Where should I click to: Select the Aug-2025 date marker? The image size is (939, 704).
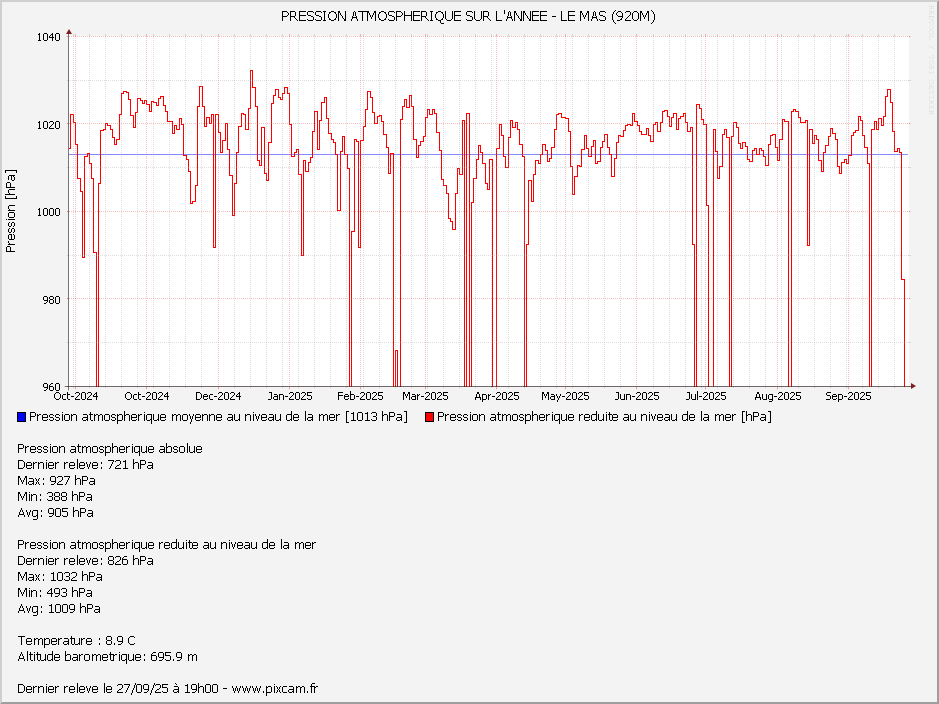tap(779, 396)
